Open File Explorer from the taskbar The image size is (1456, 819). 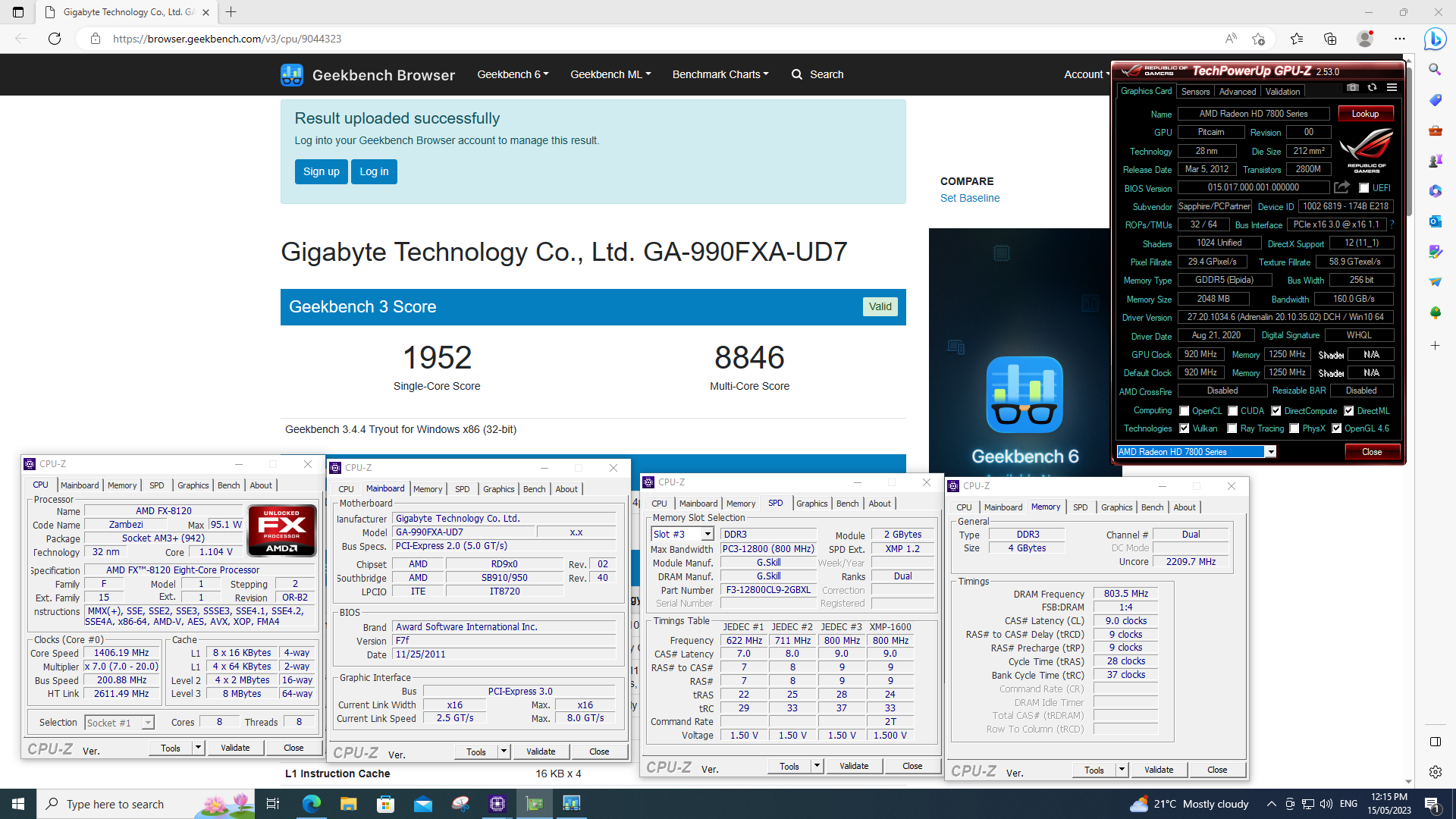coord(348,804)
